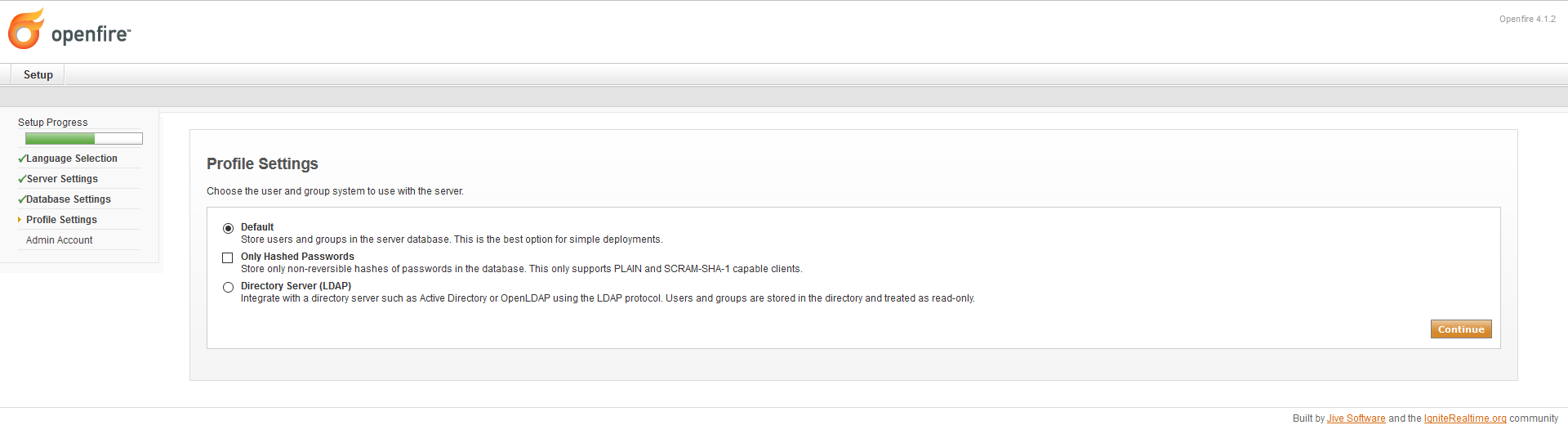Click the openfire wordmark text
Screen dimensions: 1568x434
pyautogui.click(x=90, y=34)
